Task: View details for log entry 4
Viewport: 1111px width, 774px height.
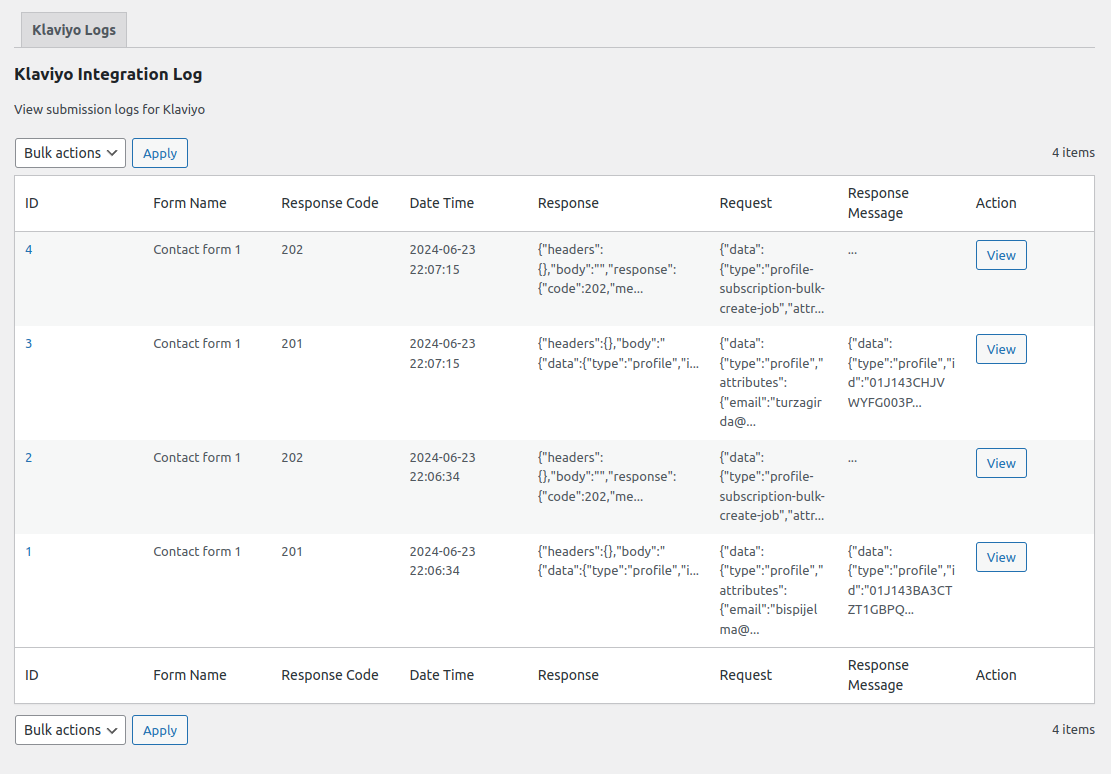Action: [x=1001, y=255]
